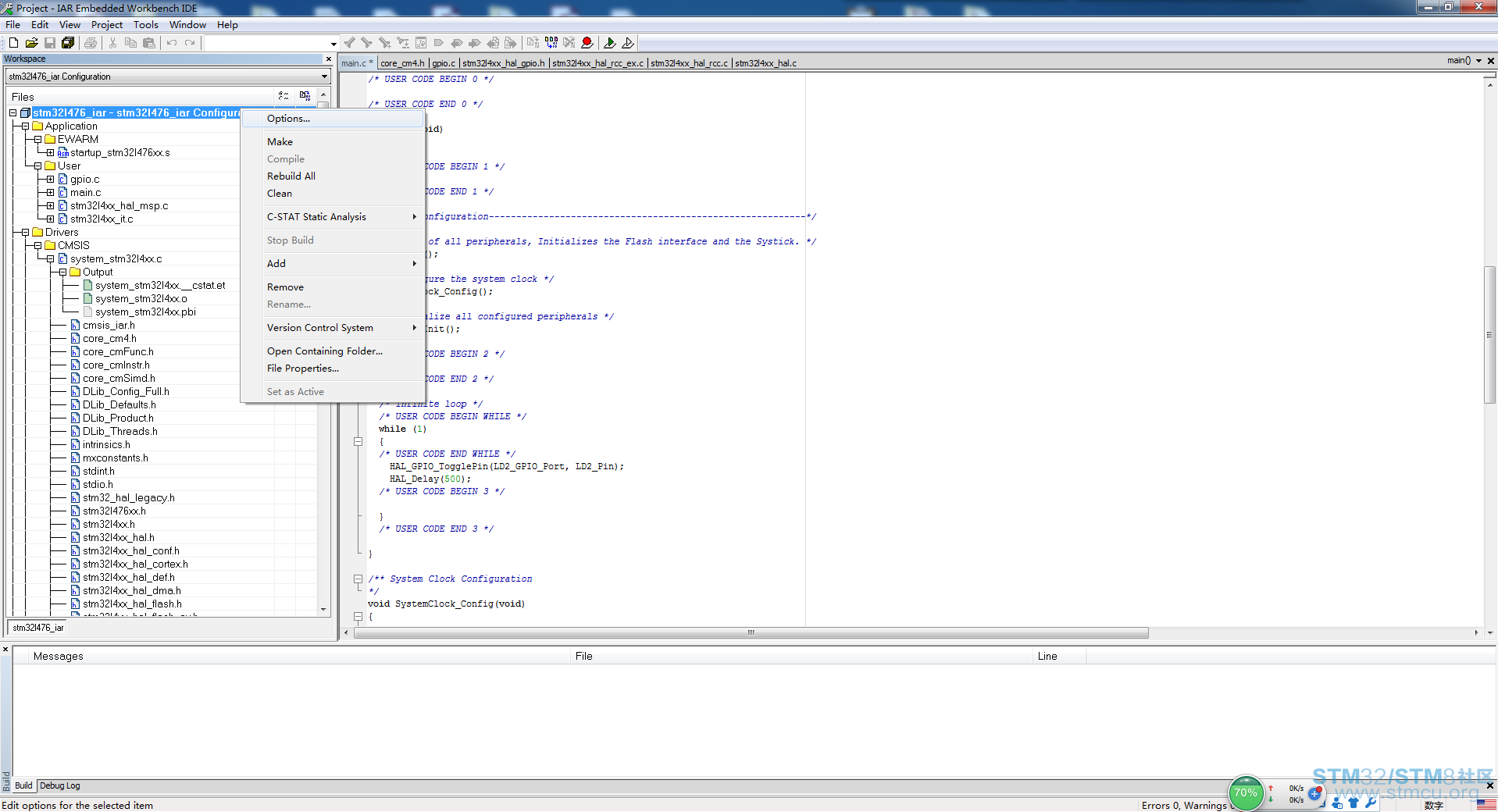Switch to the stm32l4xx_hal_rcc.c tab
Image resolution: width=1498 pixels, height=812 pixels.
point(689,63)
